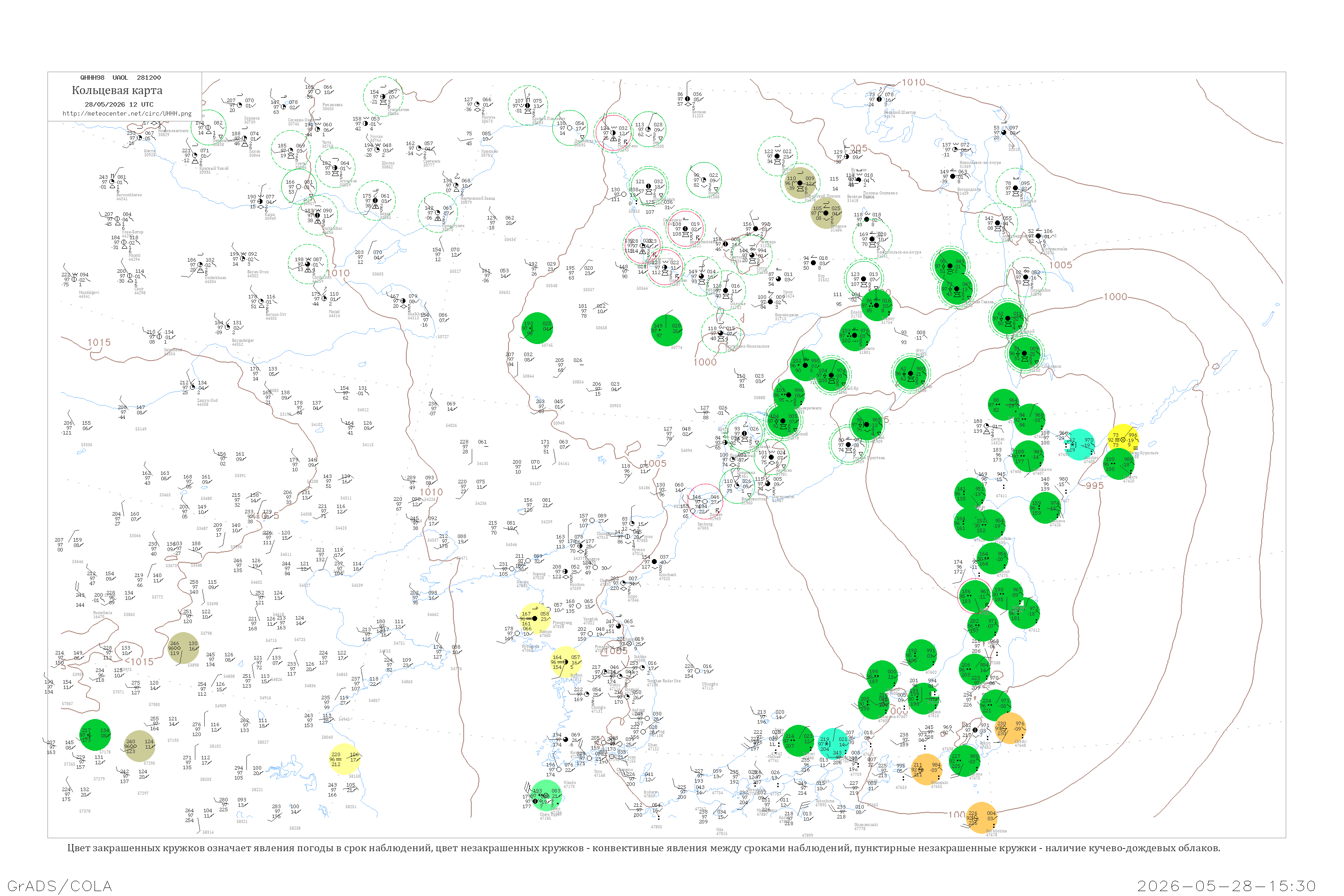
Task: Click the station label "Красный Чикой 30935"
Action: point(214,170)
